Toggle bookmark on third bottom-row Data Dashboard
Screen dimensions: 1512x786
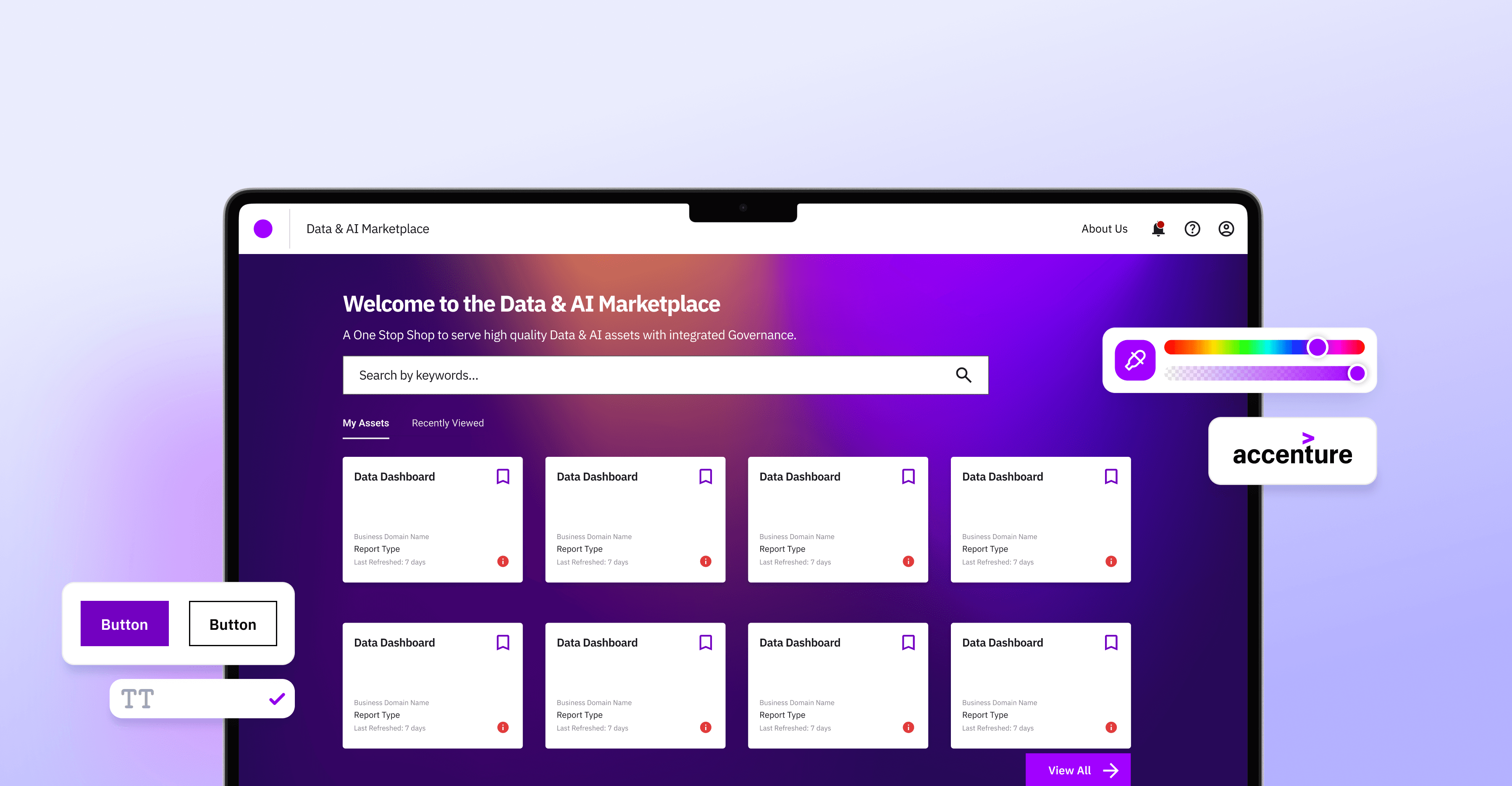[x=908, y=642]
